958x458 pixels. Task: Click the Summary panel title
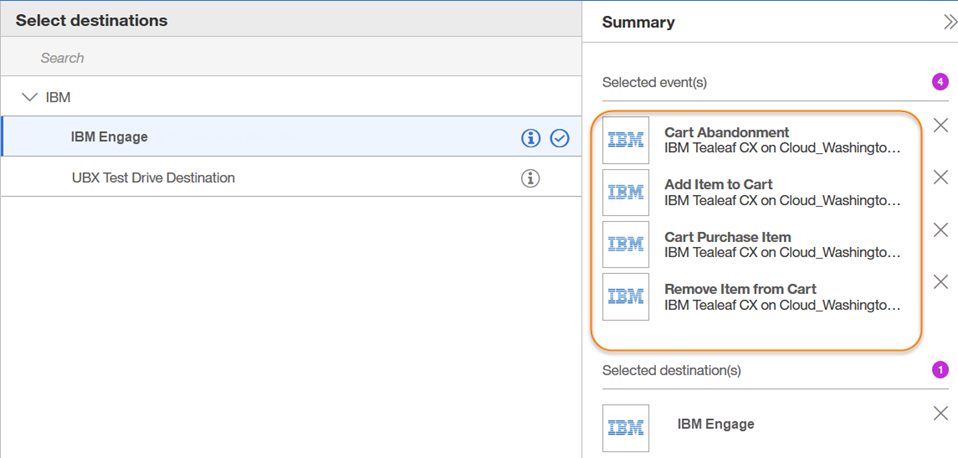[638, 23]
